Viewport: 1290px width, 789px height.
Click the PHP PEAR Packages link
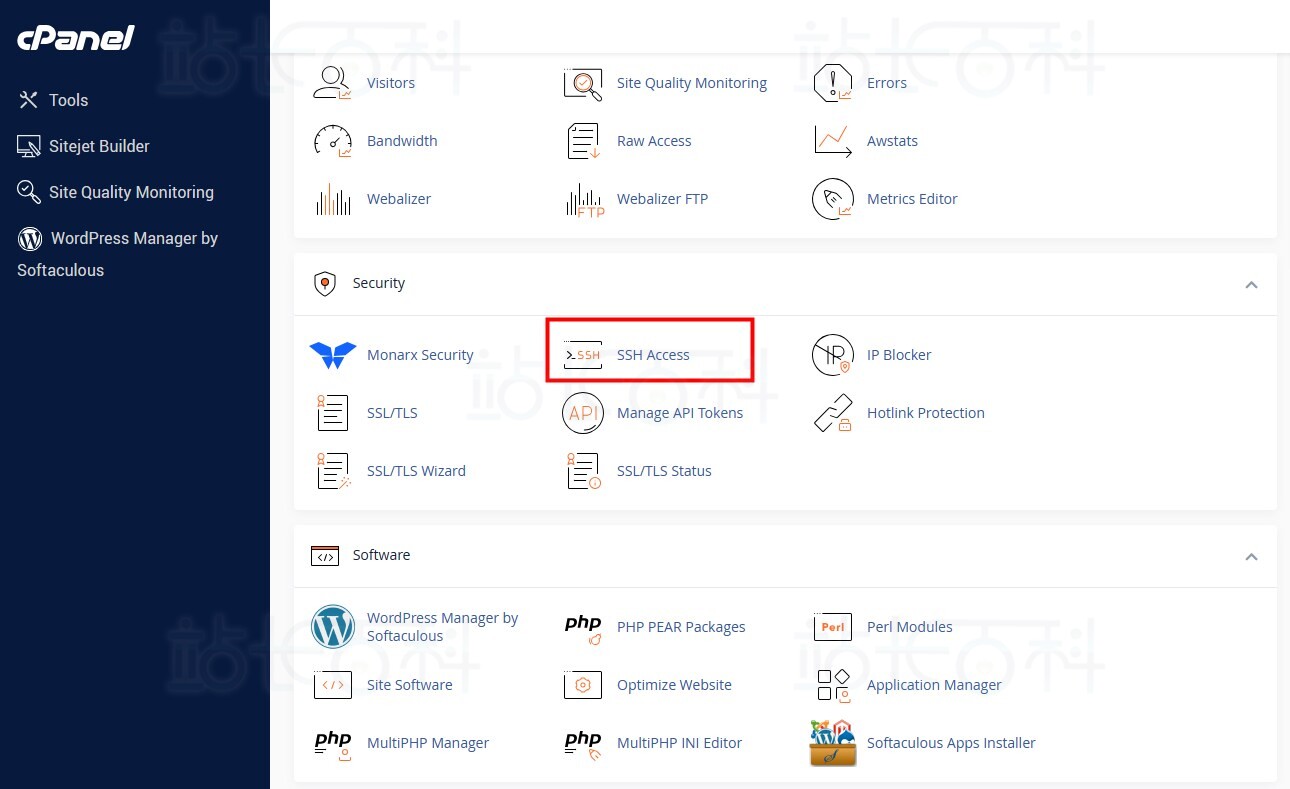[x=681, y=627]
